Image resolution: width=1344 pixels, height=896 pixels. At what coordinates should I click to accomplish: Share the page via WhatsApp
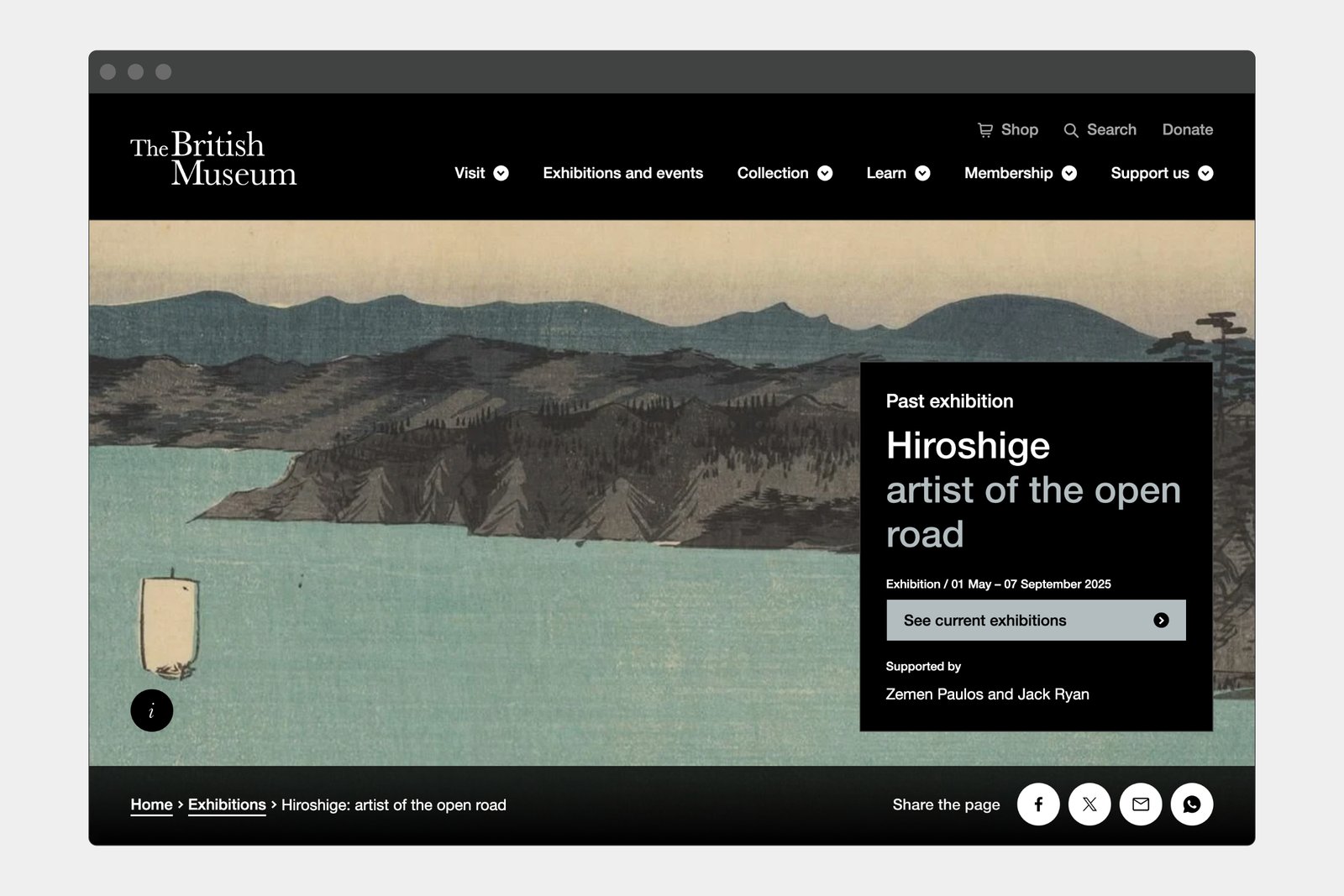tap(1192, 804)
